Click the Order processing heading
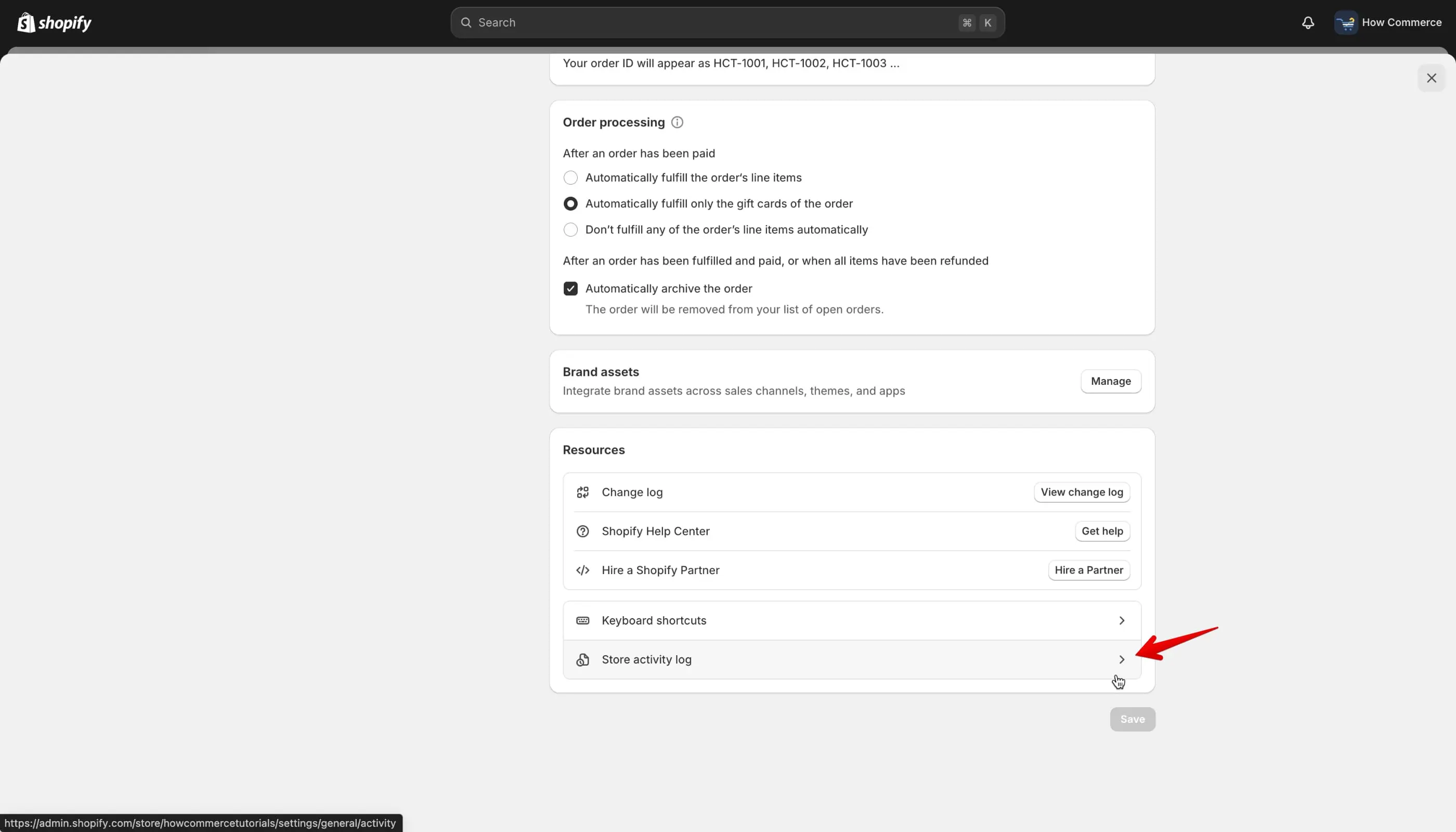 coord(613,122)
